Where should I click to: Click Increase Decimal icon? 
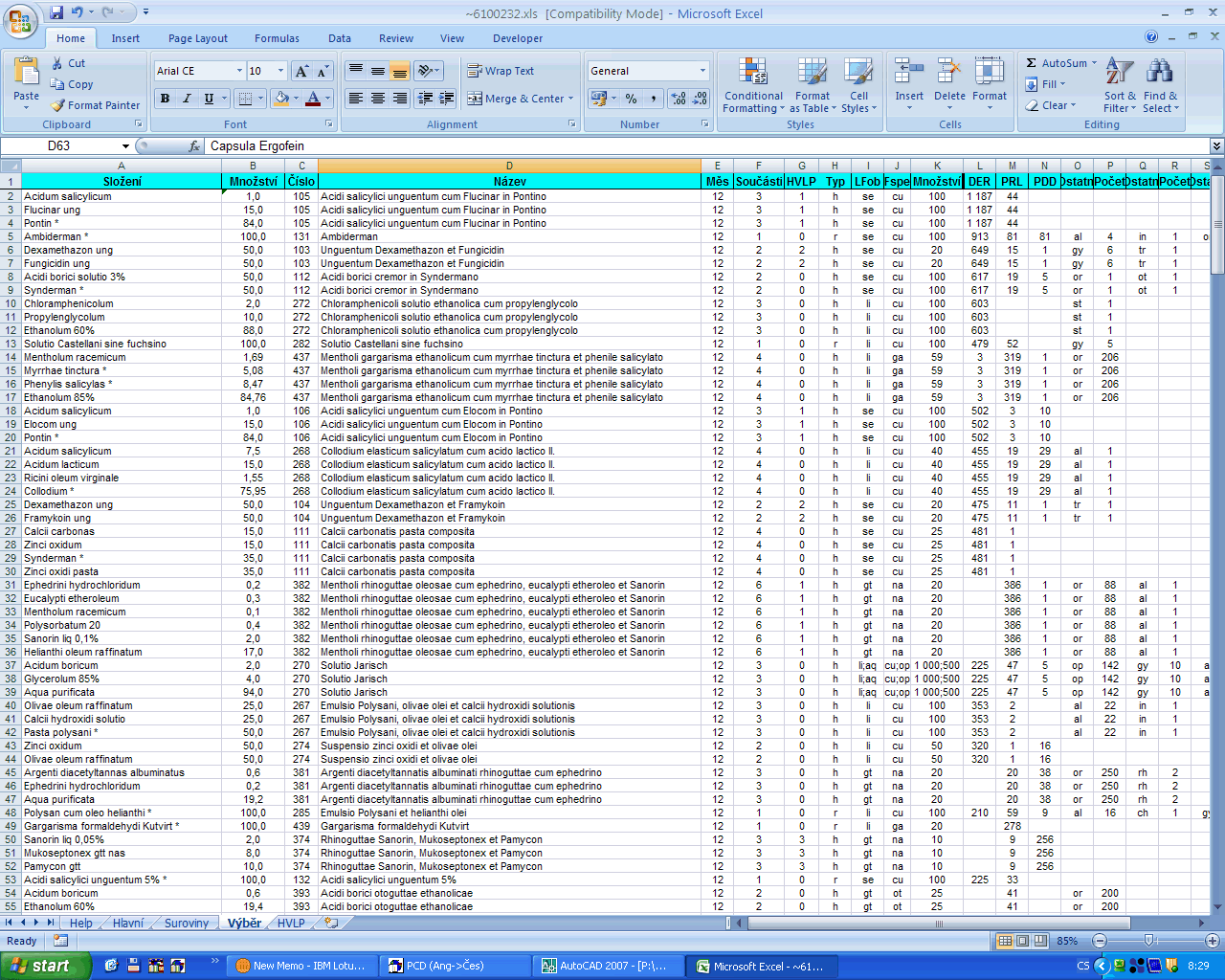pyautogui.click(x=679, y=99)
